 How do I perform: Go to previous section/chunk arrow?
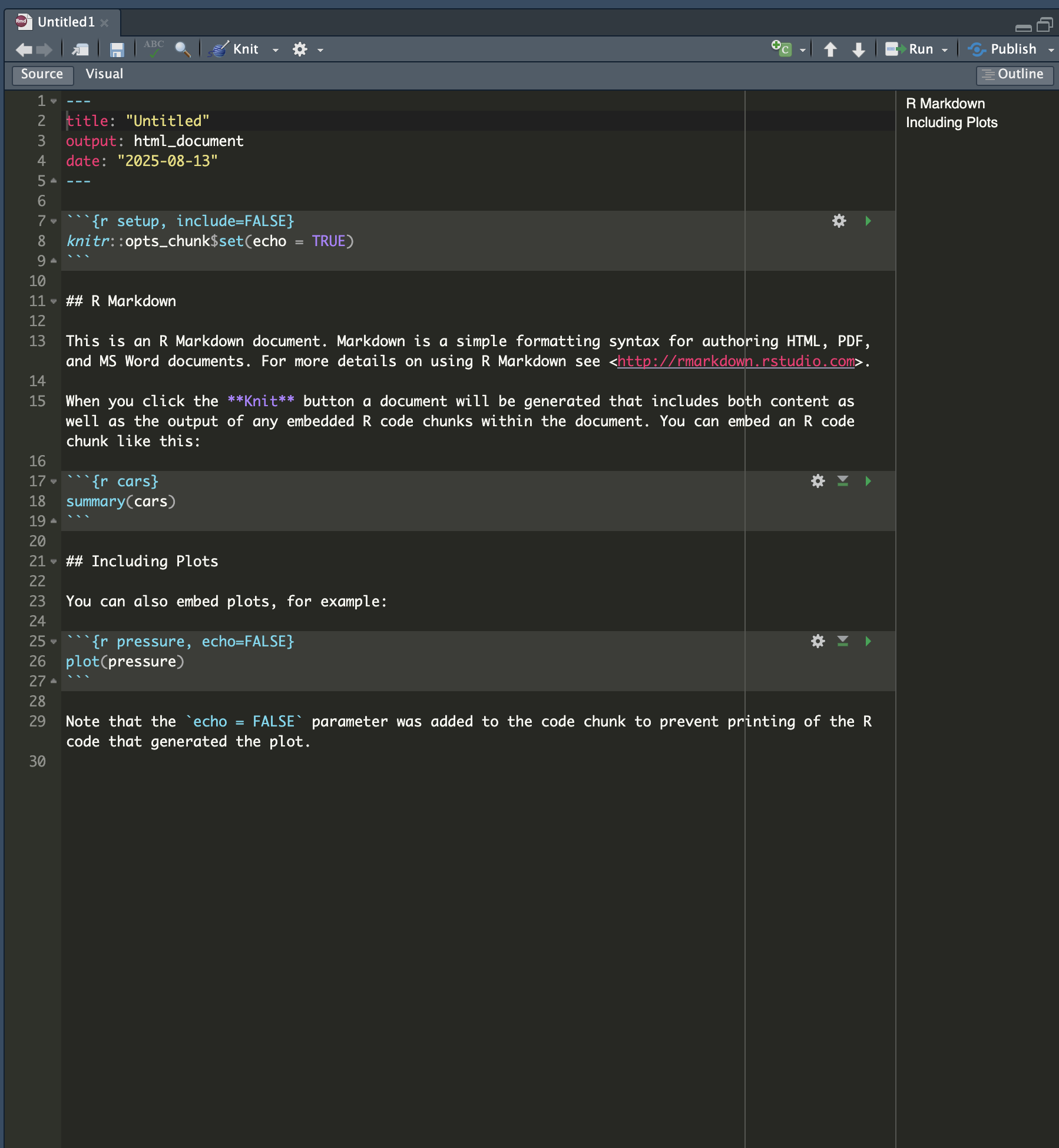point(830,49)
